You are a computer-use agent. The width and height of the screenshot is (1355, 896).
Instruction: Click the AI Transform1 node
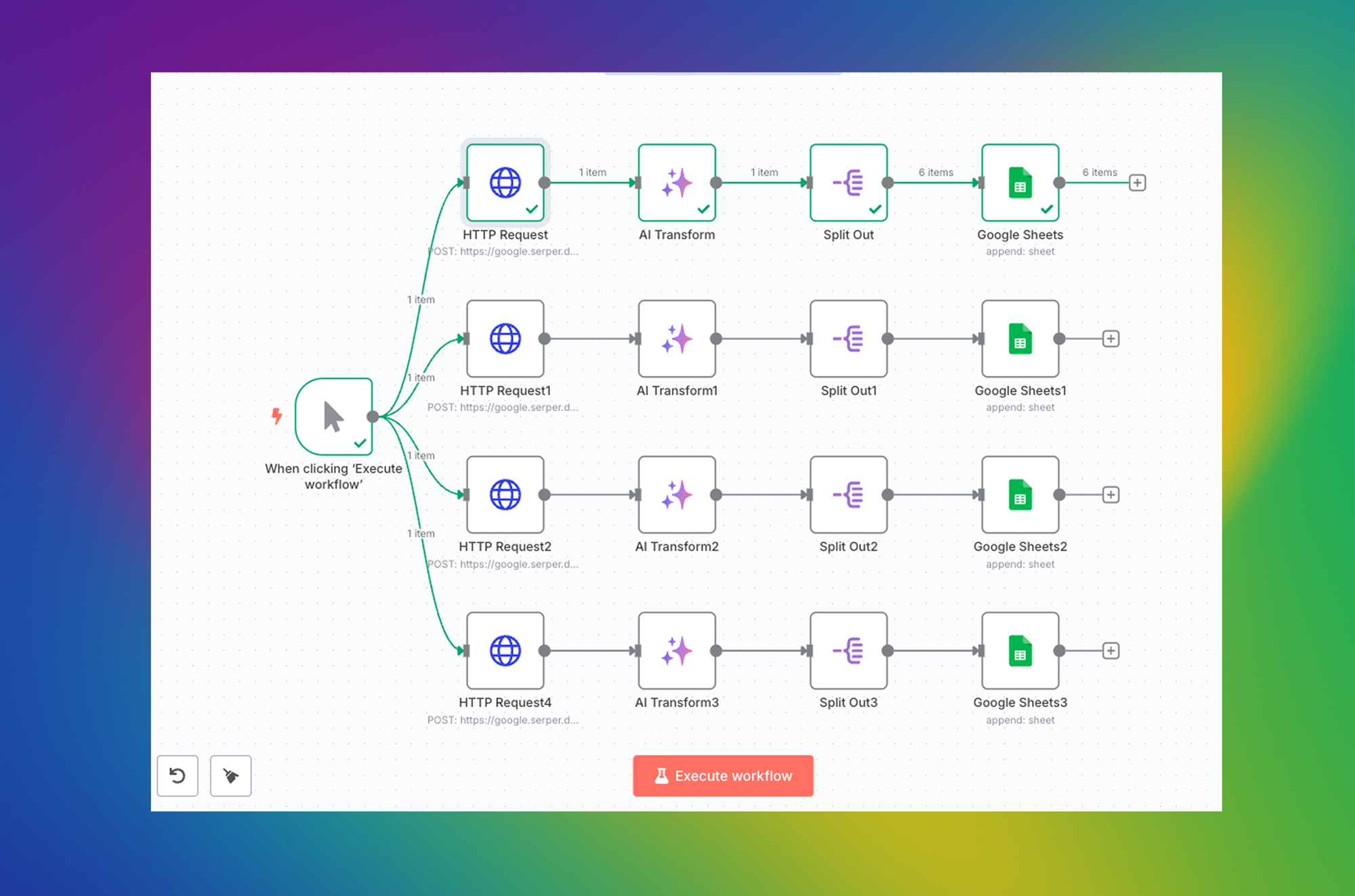677,339
